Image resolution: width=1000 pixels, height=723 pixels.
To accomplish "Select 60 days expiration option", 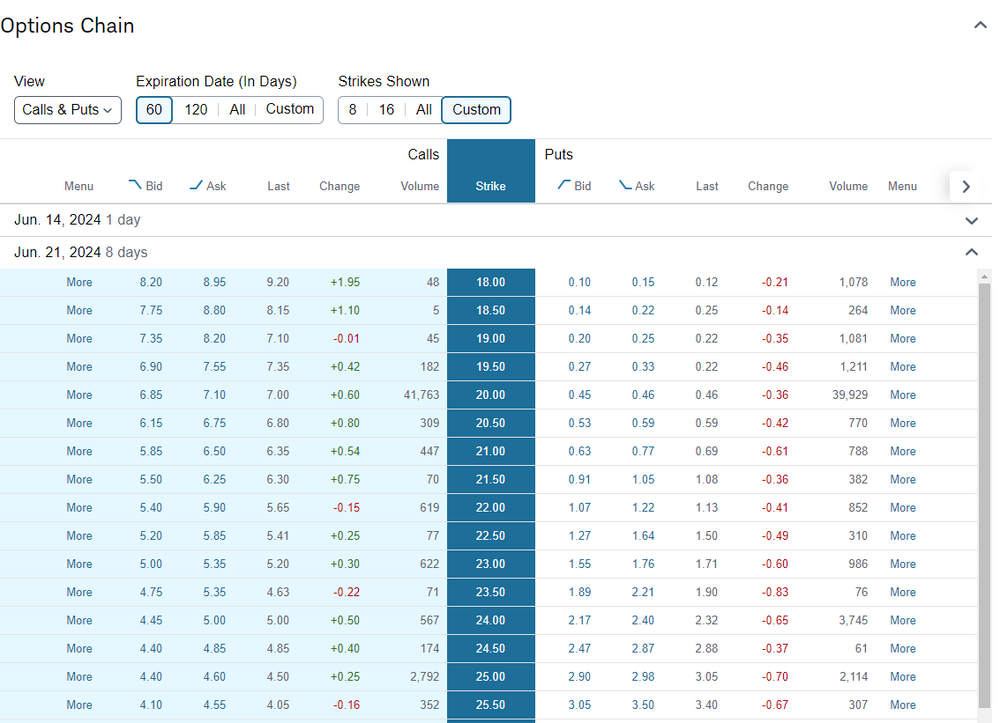I will pyautogui.click(x=154, y=110).
